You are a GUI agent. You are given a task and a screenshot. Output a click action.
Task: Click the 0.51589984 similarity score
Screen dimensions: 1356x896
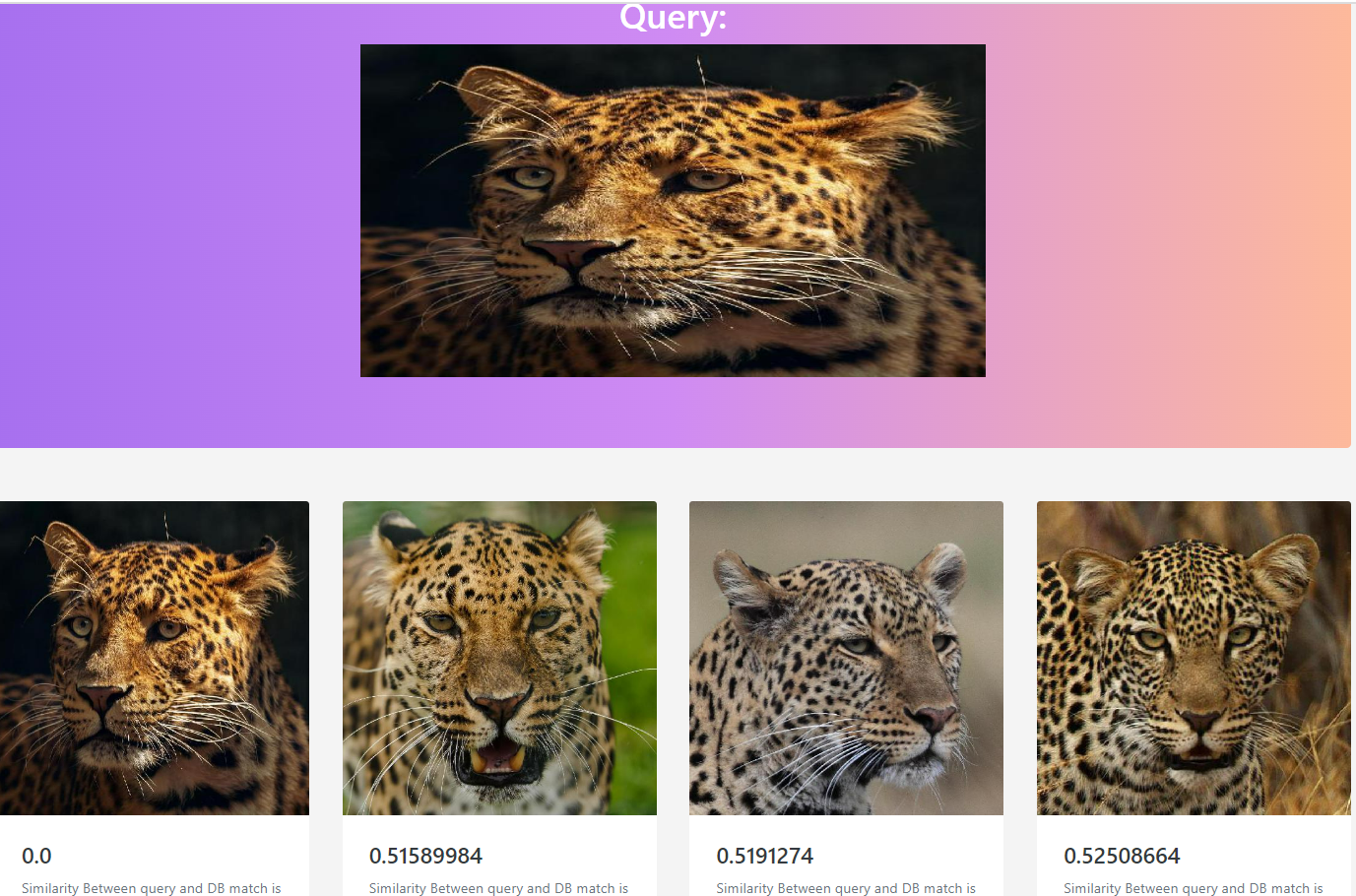click(x=425, y=857)
